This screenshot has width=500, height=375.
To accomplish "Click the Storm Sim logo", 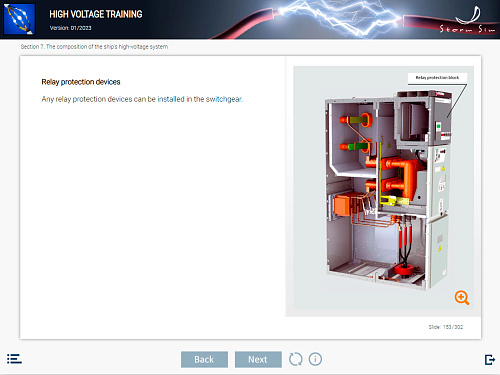I will (468, 20).
